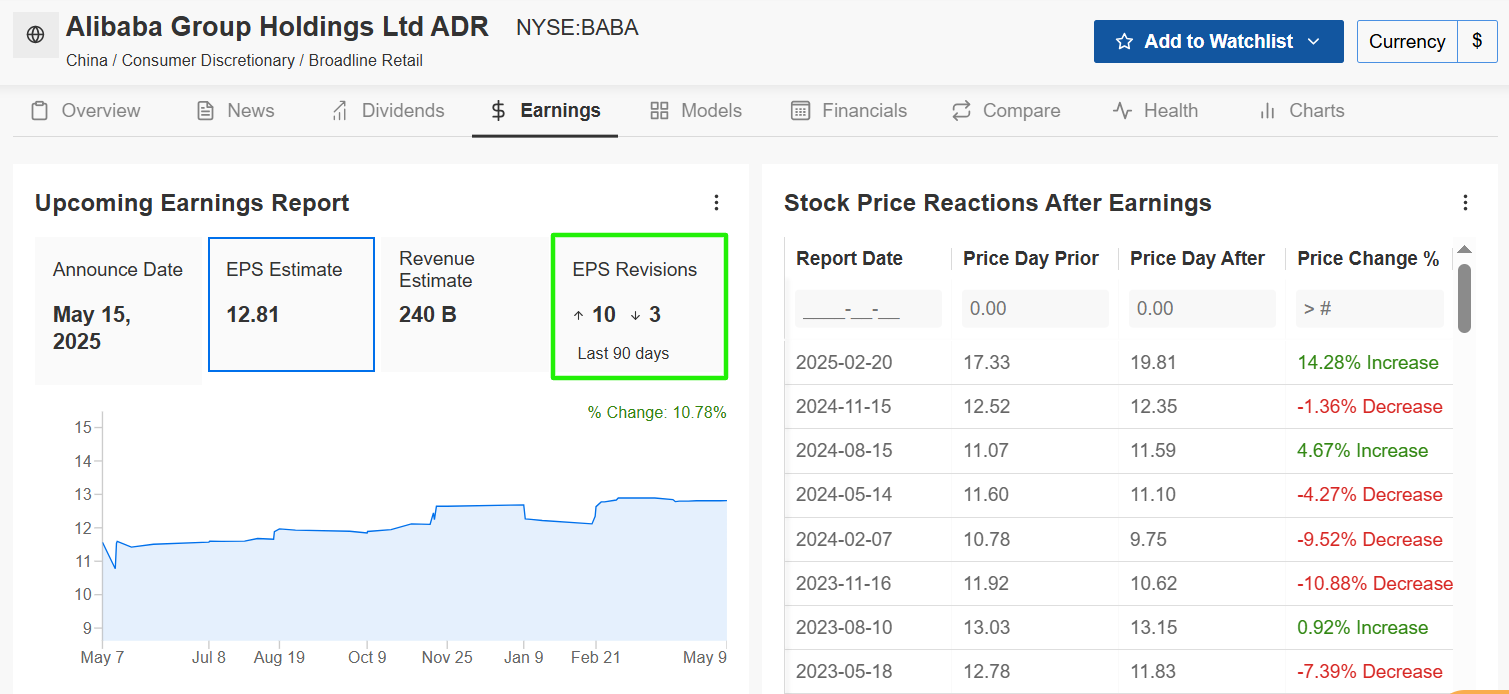Sort by Price Day After column header
The width and height of the screenshot is (1509, 694).
[1197, 259]
